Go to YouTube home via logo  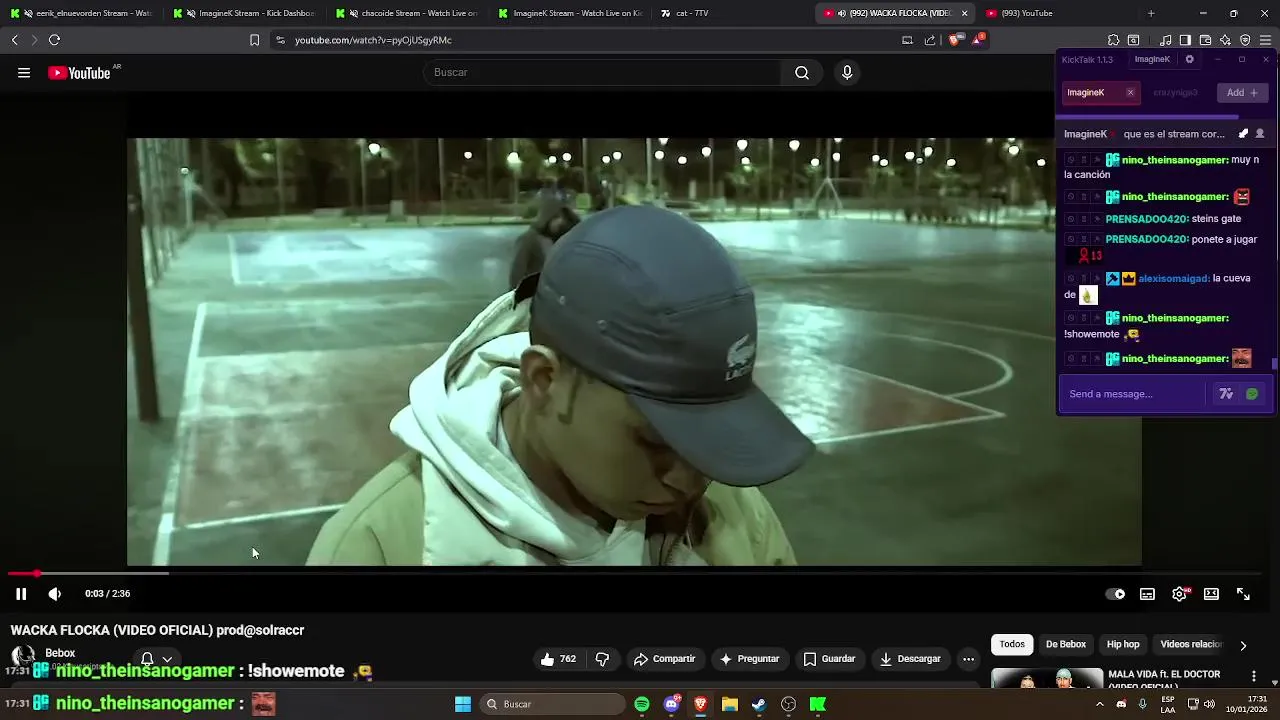point(80,73)
